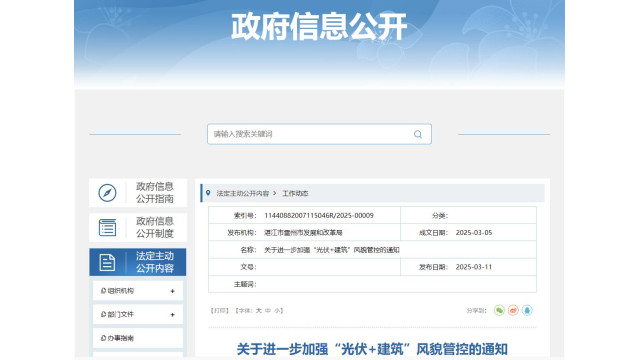Open 政府信息公开制度 sidebar entry

click(x=138, y=227)
